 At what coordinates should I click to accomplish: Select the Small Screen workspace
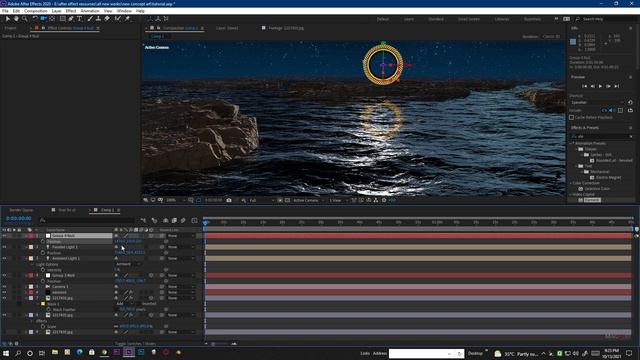(x=469, y=19)
